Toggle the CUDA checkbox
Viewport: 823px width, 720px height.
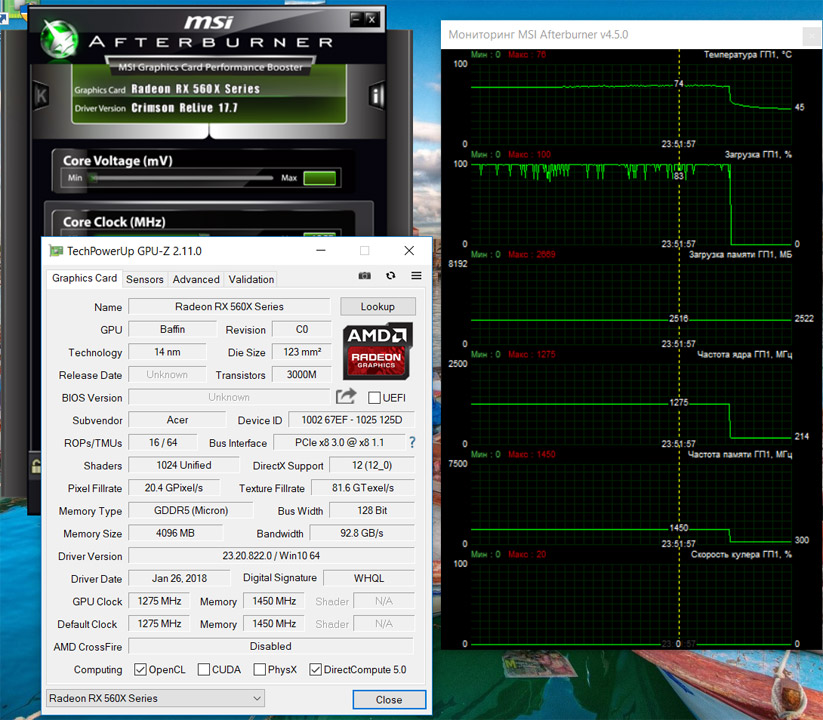click(204, 669)
